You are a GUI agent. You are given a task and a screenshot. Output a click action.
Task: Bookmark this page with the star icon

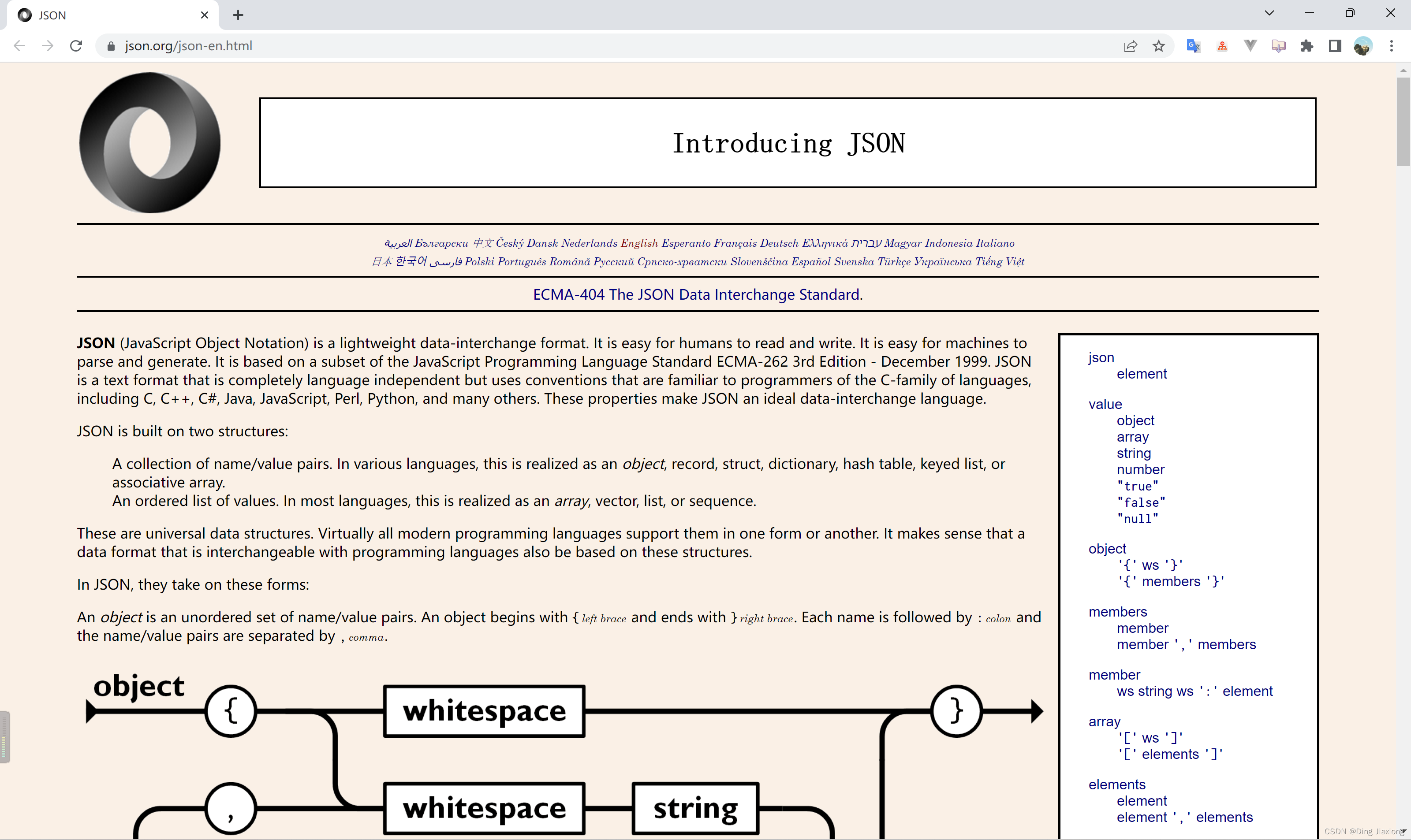pos(1158,46)
